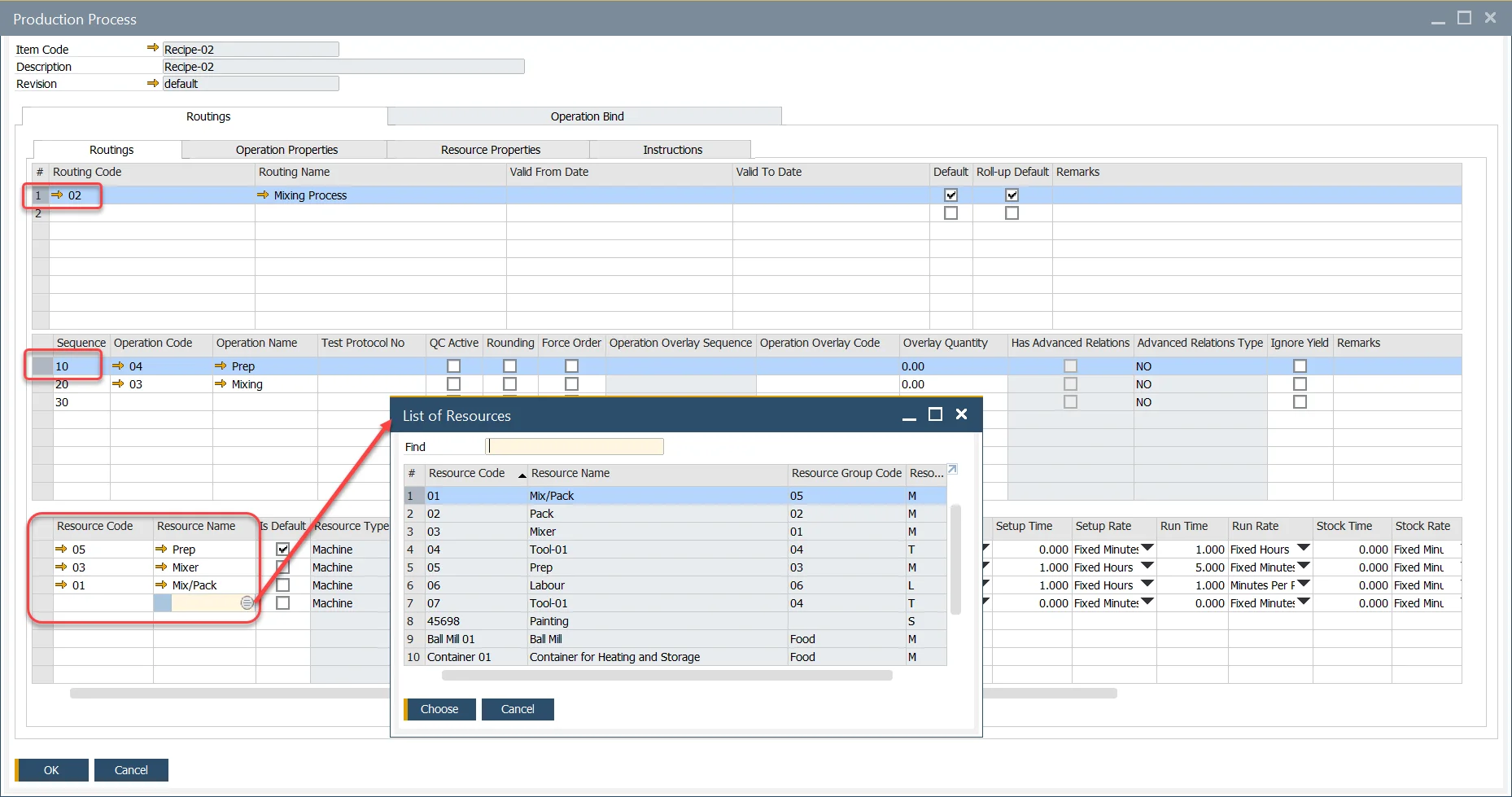Open the Resource Properties tab
Viewport: 1512px width, 797px height.
click(x=490, y=150)
